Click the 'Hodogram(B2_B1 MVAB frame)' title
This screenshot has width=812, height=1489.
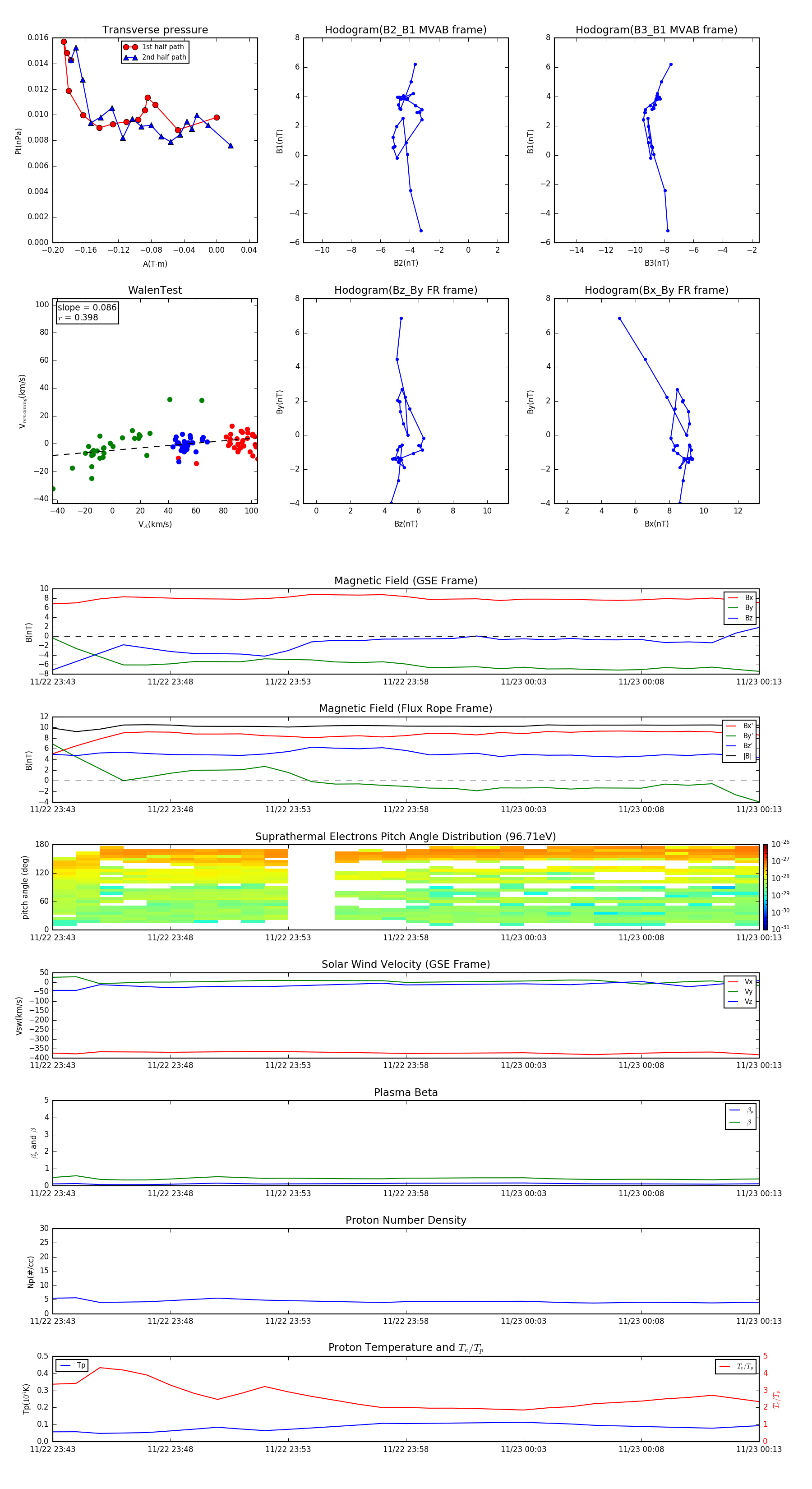tap(406, 30)
